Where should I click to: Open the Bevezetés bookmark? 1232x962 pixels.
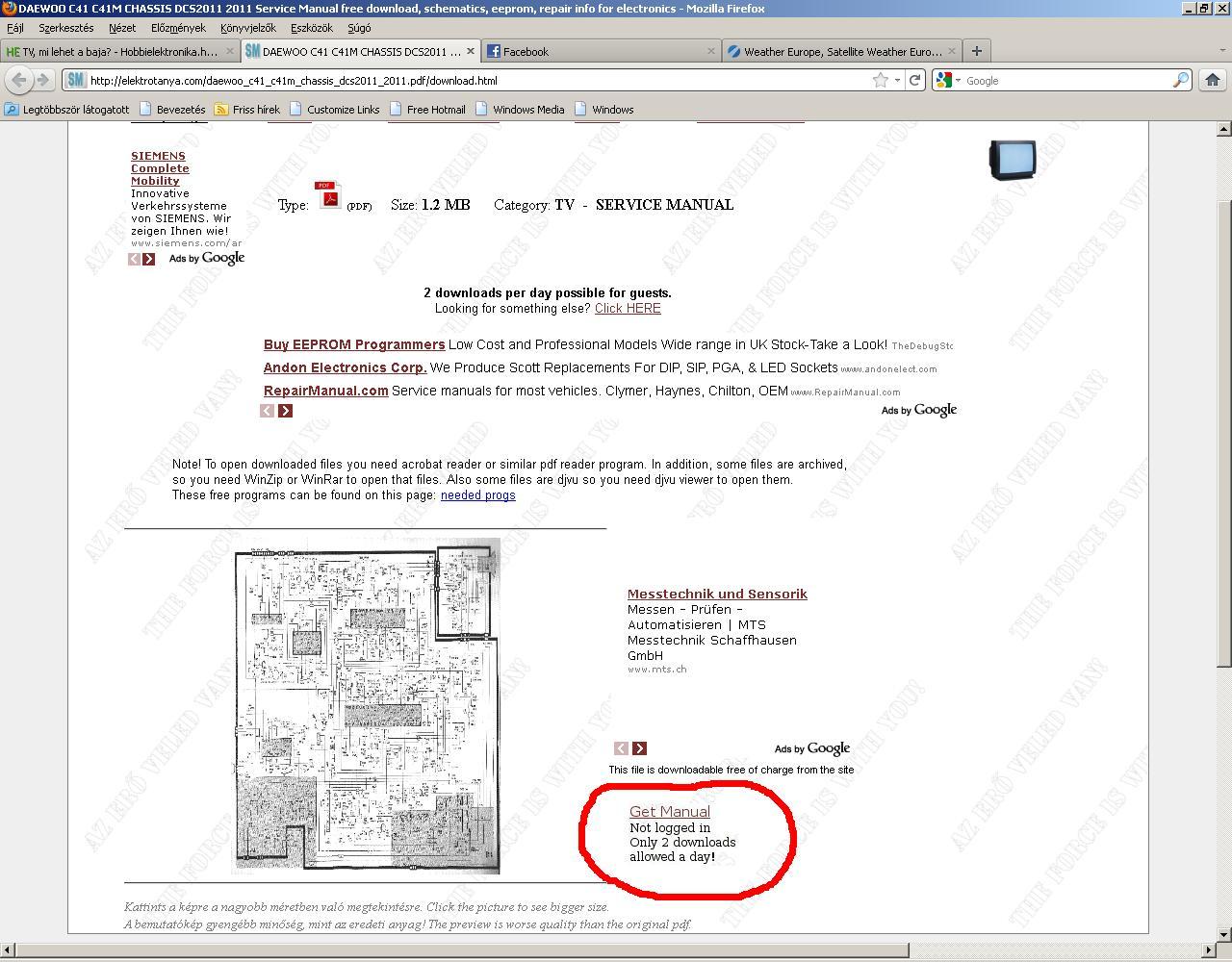(172, 110)
